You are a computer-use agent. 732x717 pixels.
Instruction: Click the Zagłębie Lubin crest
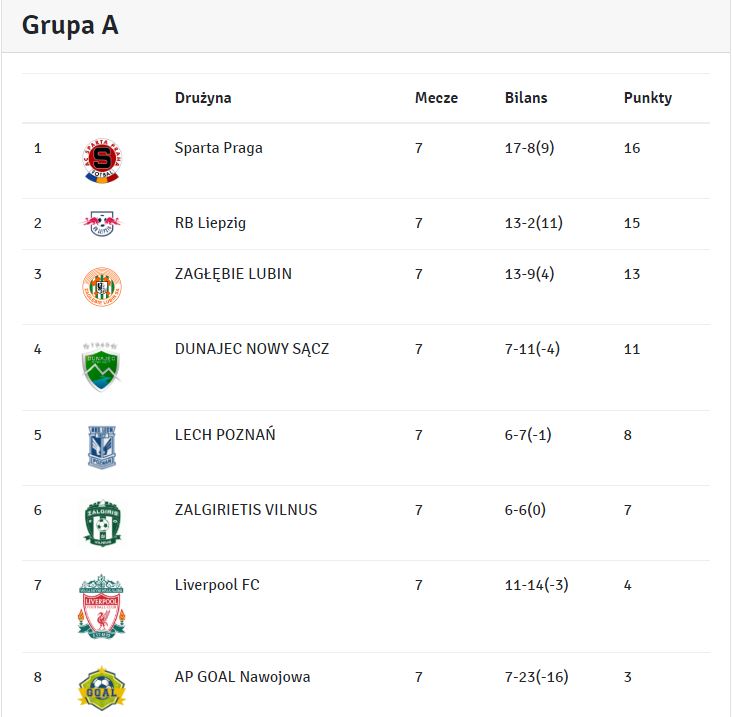click(x=102, y=287)
